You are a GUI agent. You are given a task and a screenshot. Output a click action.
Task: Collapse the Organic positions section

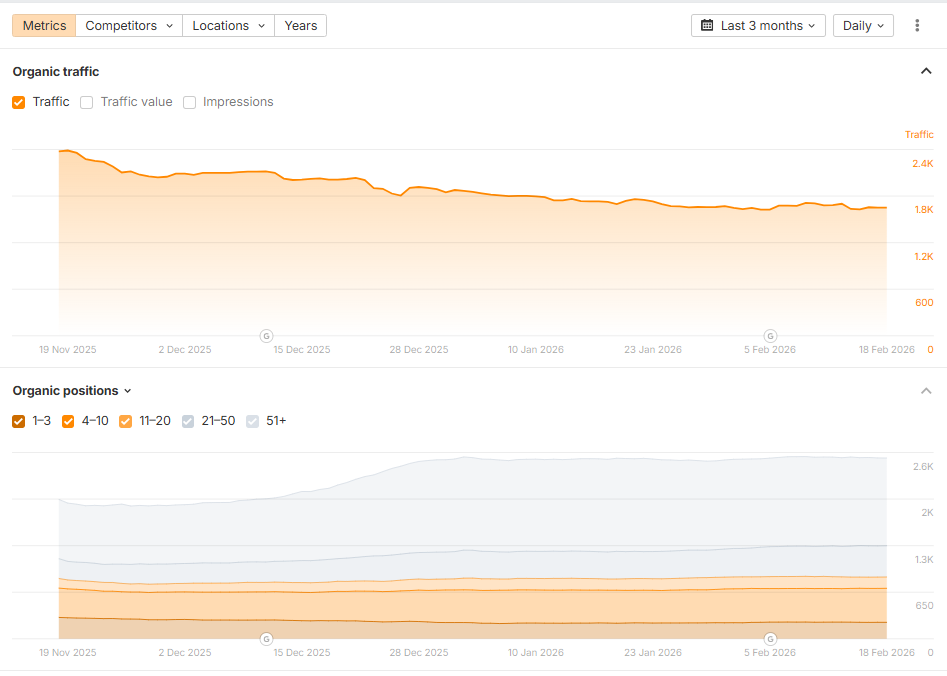[925, 391]
